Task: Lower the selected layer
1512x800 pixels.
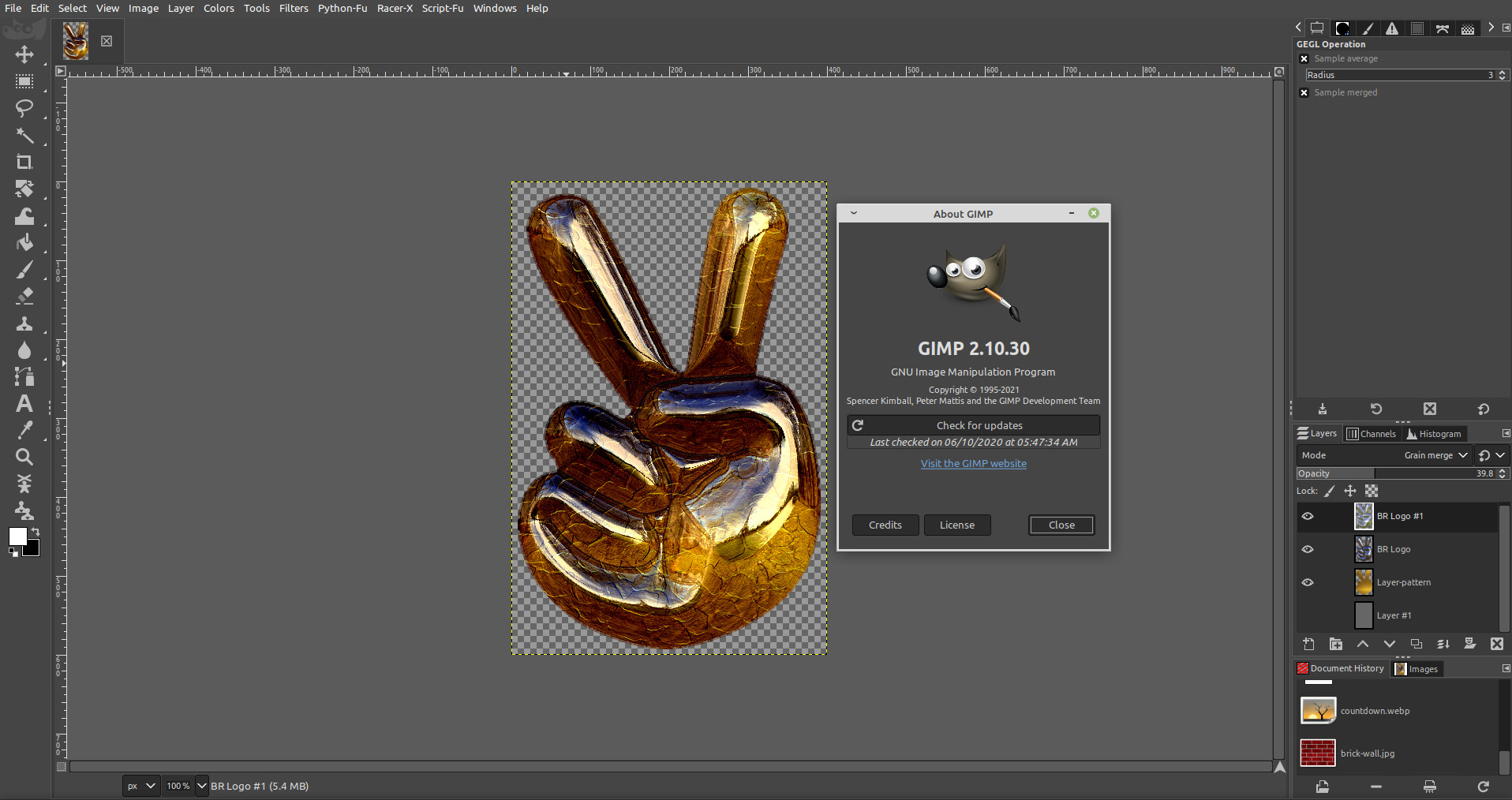Action: pos(1389,644)
